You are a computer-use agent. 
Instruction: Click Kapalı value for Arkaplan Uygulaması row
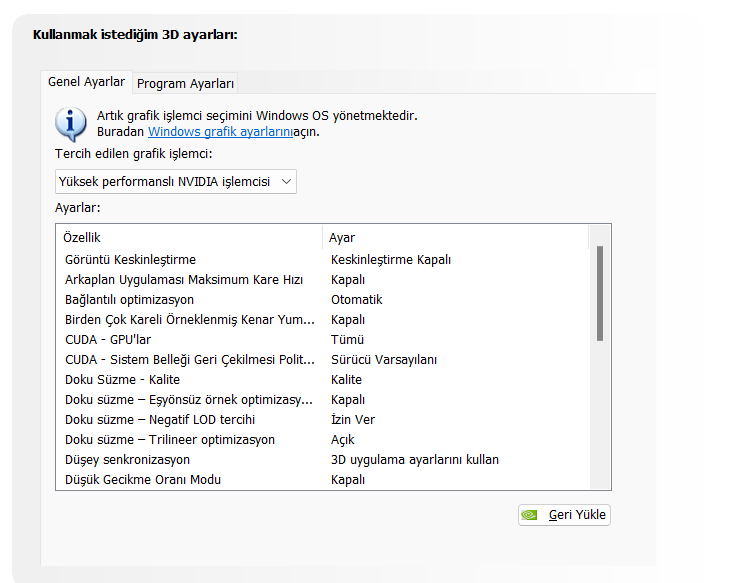coord(348,280)
